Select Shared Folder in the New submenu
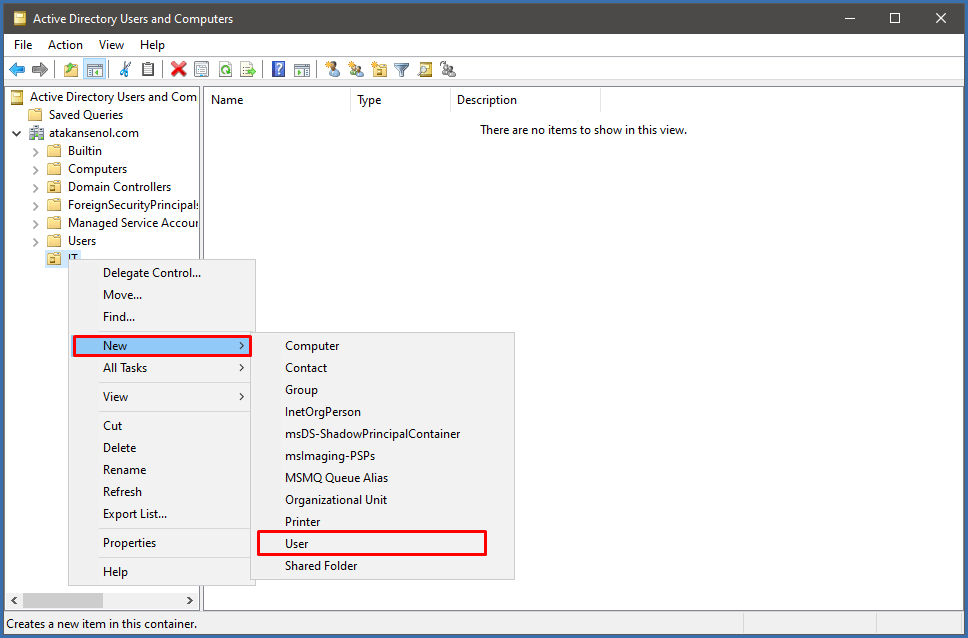The height and width of the screenshot is (638, 968). coord(383,566)
